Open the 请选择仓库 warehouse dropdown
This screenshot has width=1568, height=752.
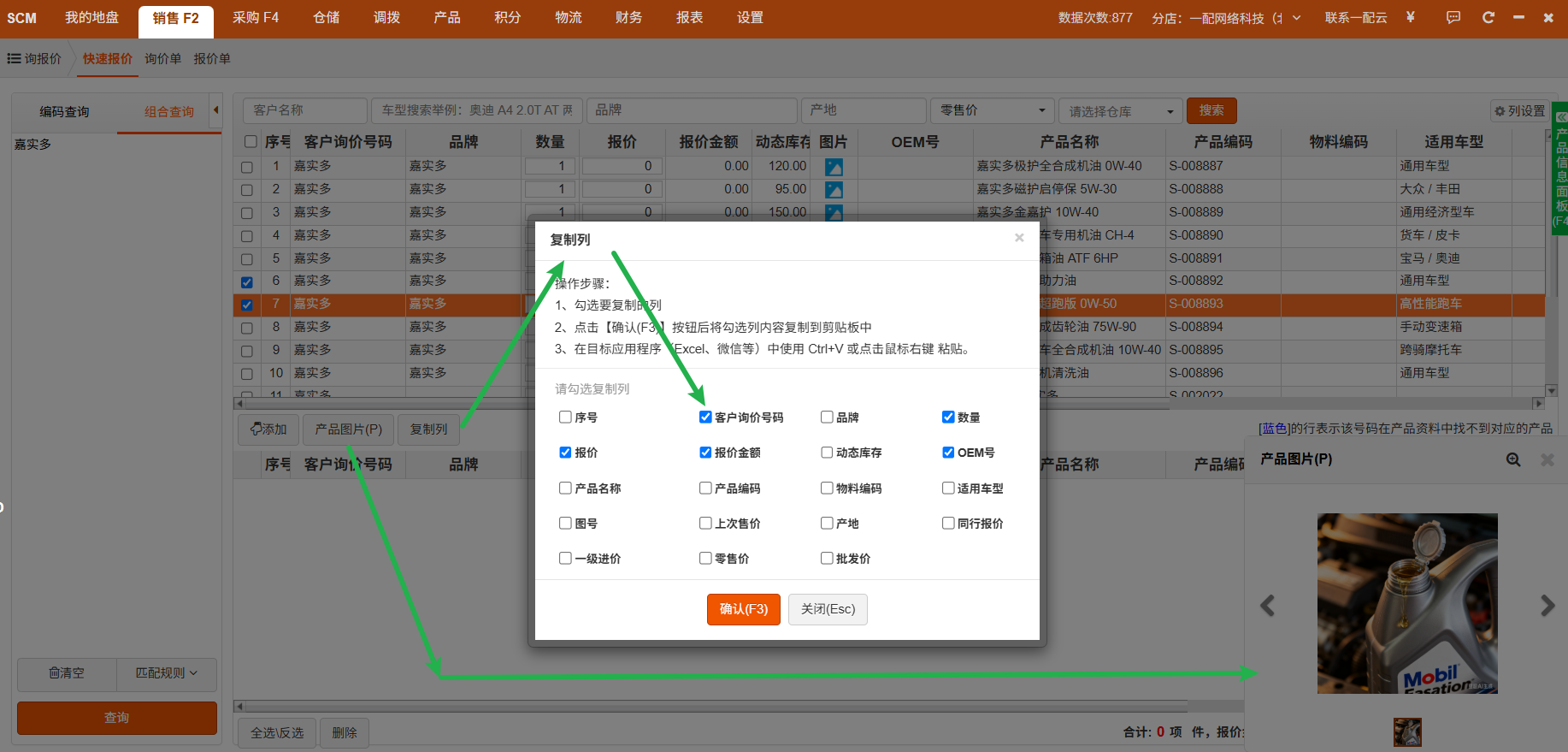(x=1120, y=111)
